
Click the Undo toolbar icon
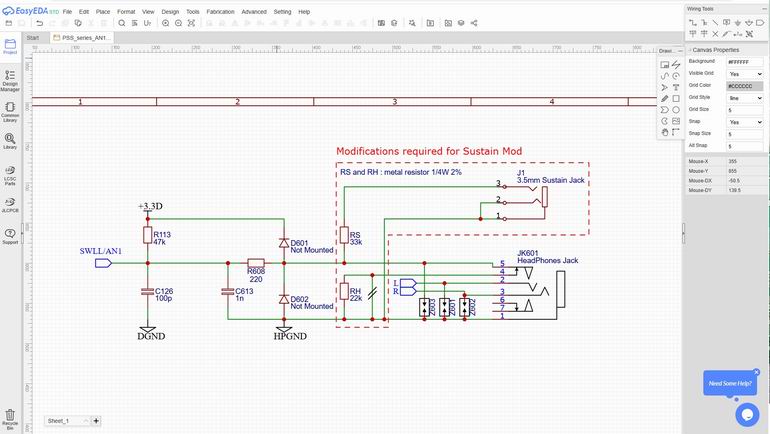pyautogui.click(x=39, y=23)
